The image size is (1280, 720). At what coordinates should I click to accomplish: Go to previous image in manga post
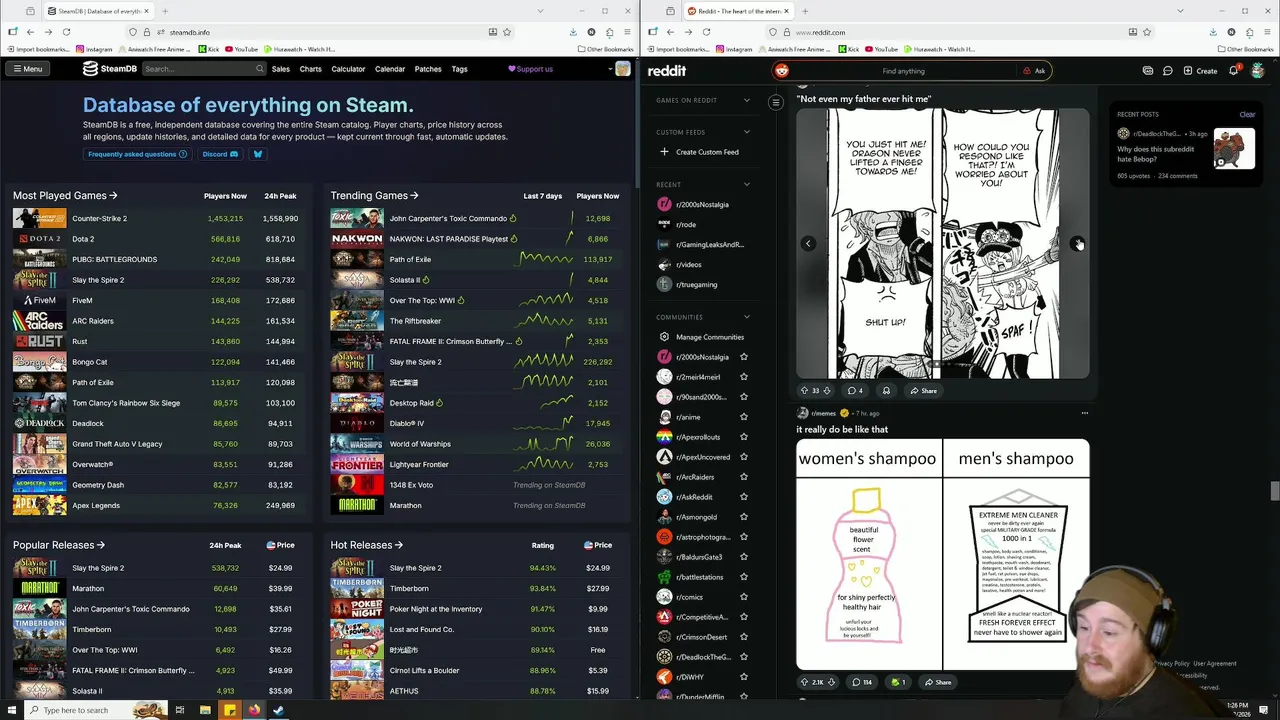tap(808, 243)
